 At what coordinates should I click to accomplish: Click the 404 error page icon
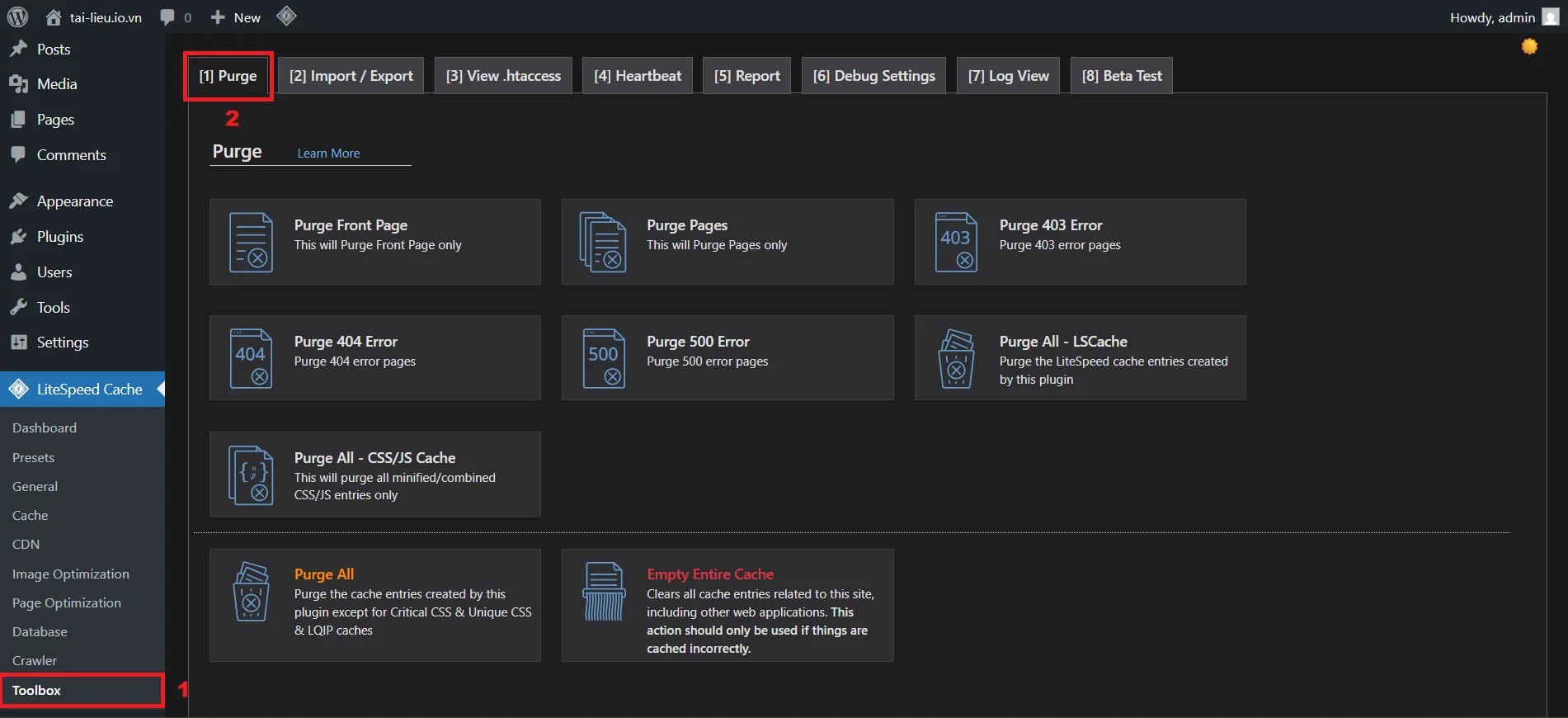pos(251,359)
